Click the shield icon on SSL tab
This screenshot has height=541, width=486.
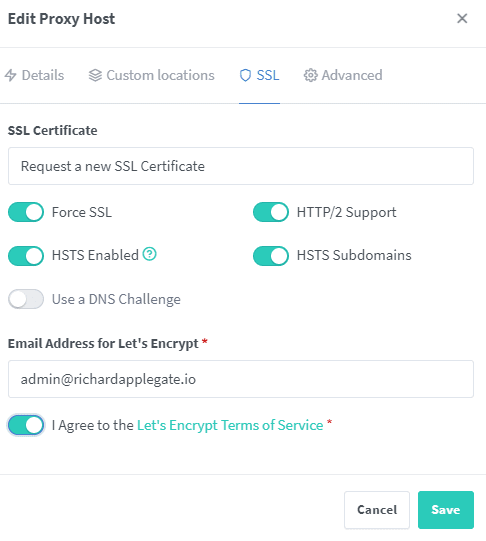pos(245,75)
